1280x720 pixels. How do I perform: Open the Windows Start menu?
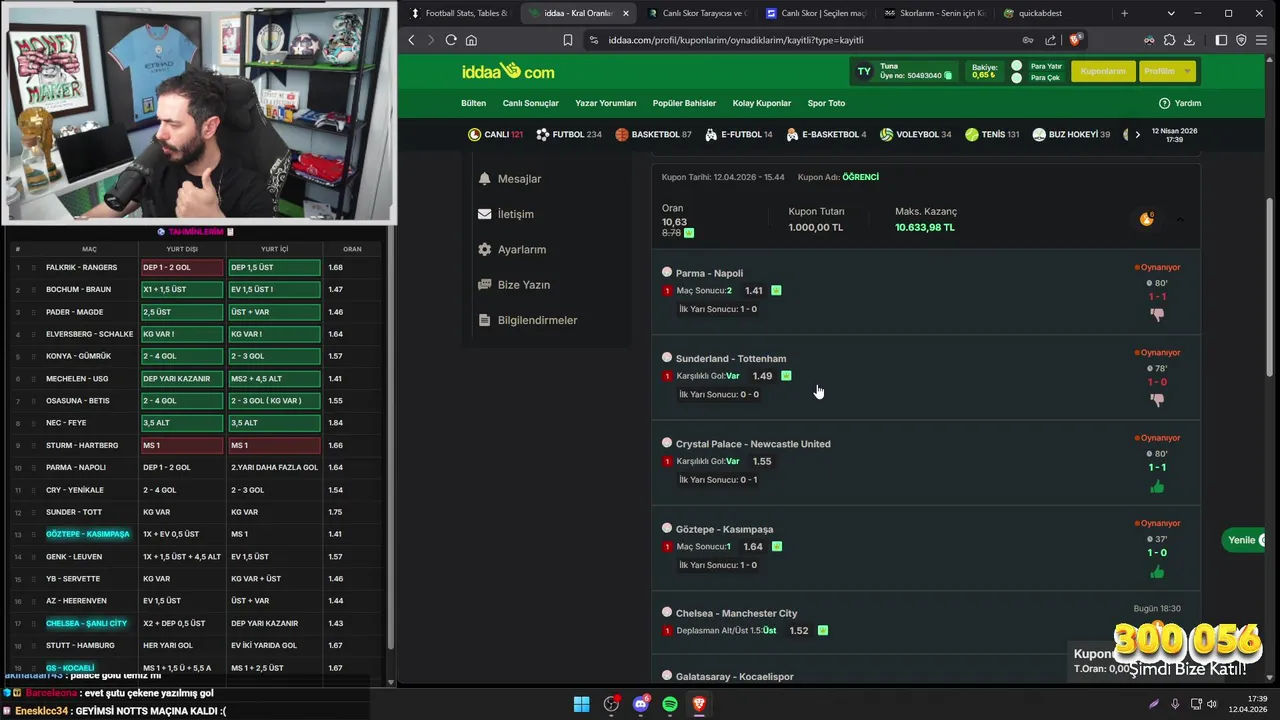click(x=581, y=704)
